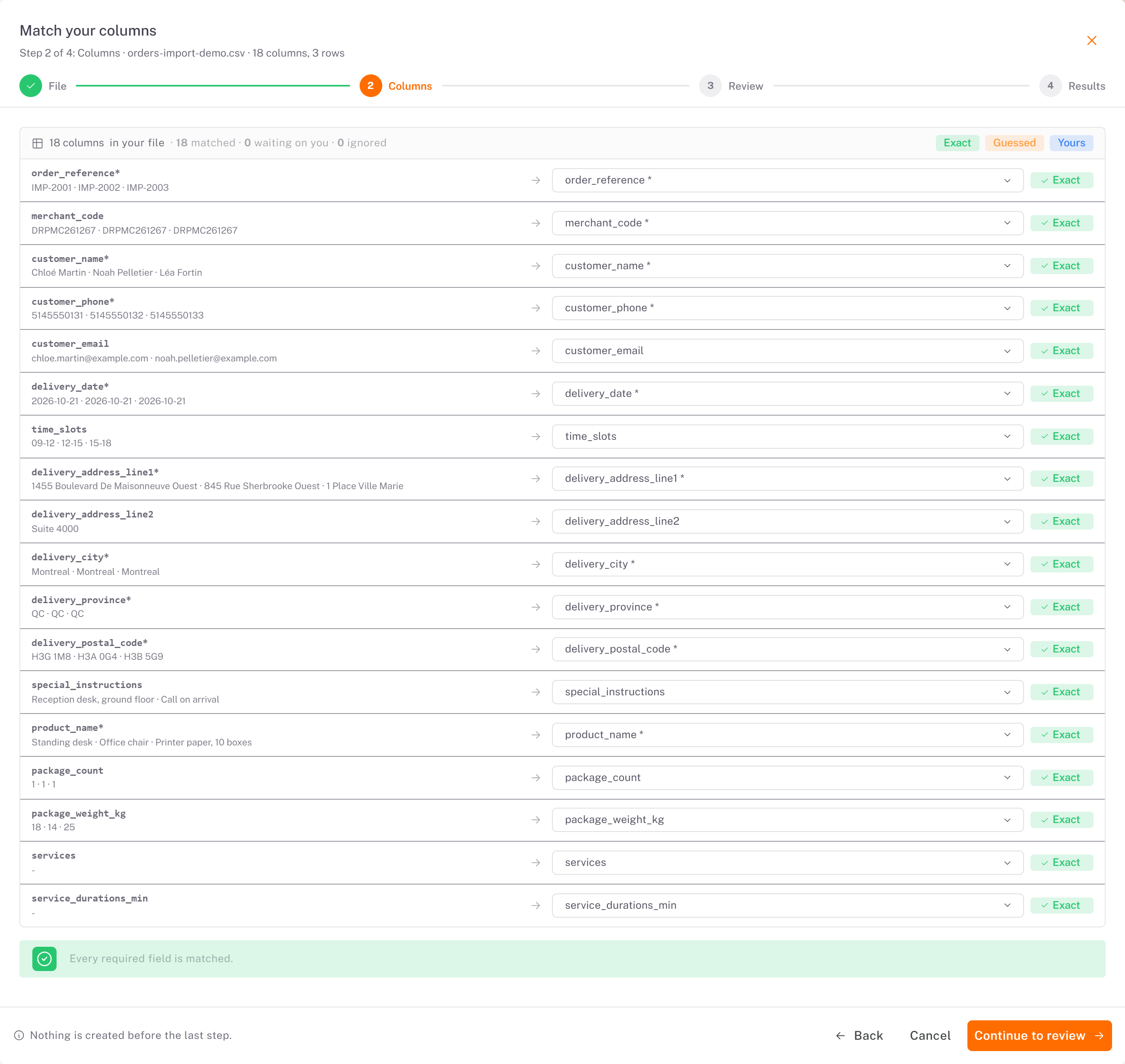Close the column matching dialog

pos(1091,40)
